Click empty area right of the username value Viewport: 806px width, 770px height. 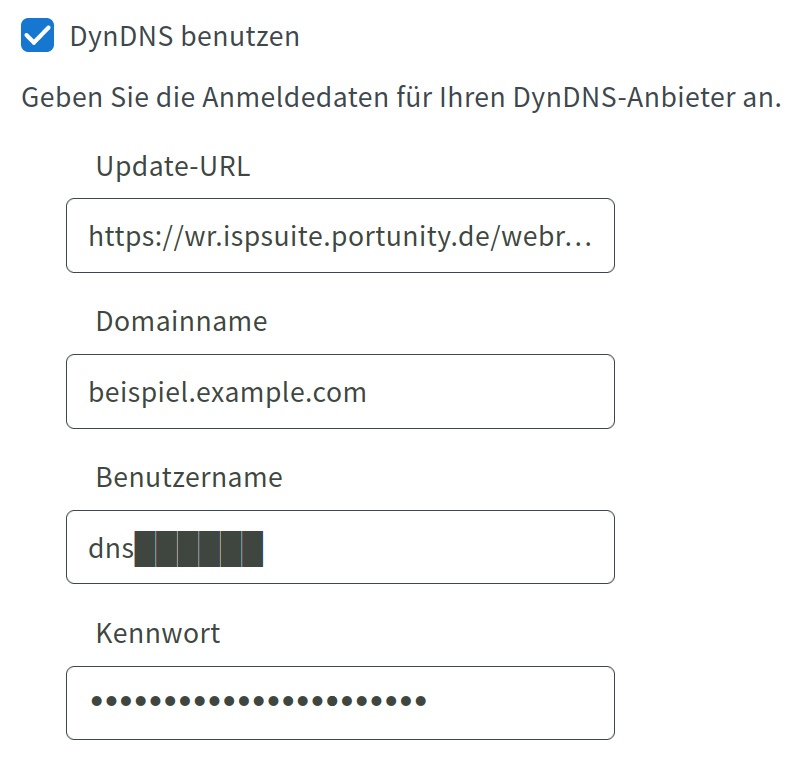pos(440,548)
